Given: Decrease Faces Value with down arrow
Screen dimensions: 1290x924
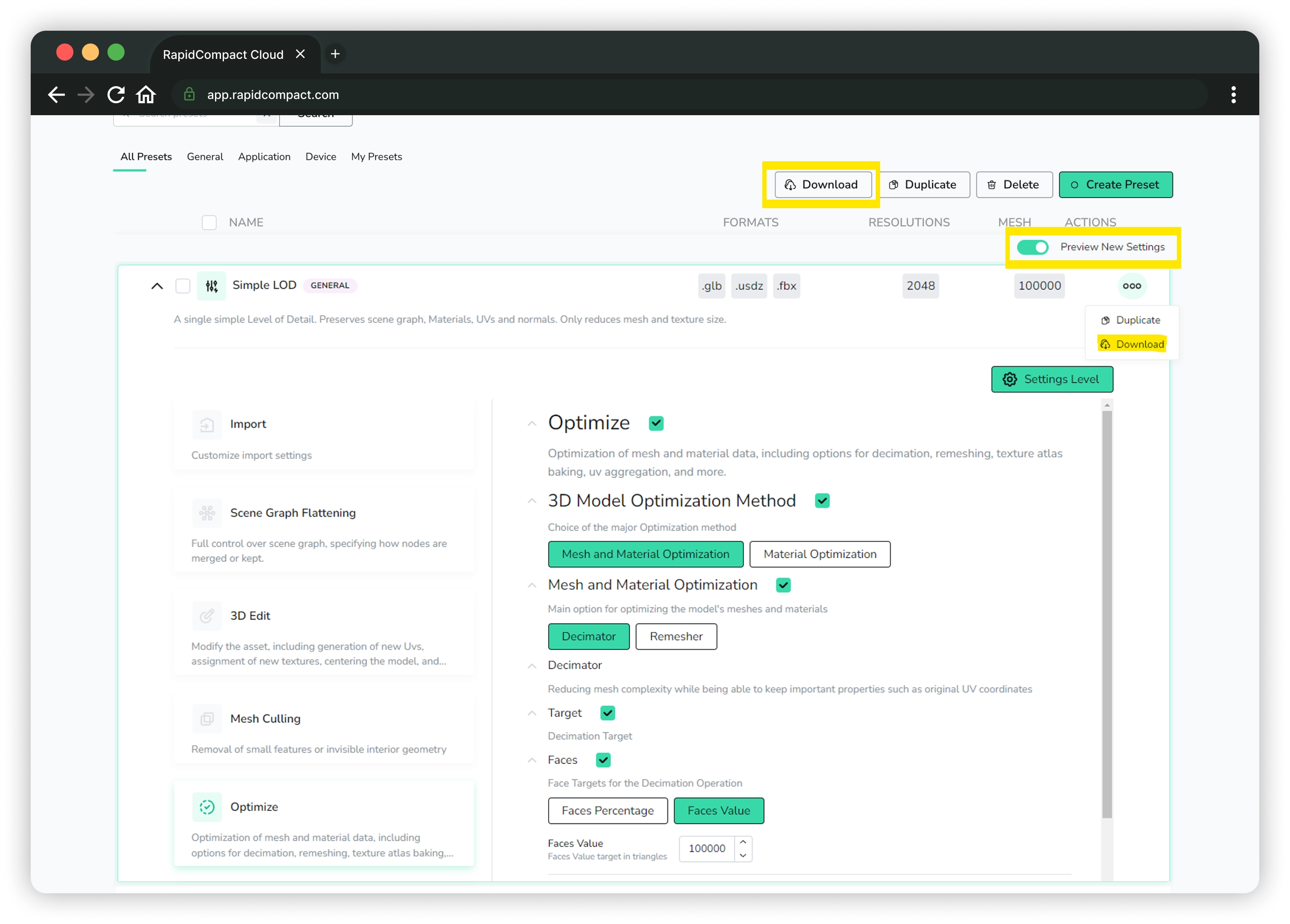Looking at the screenshot, I should 743,856.
